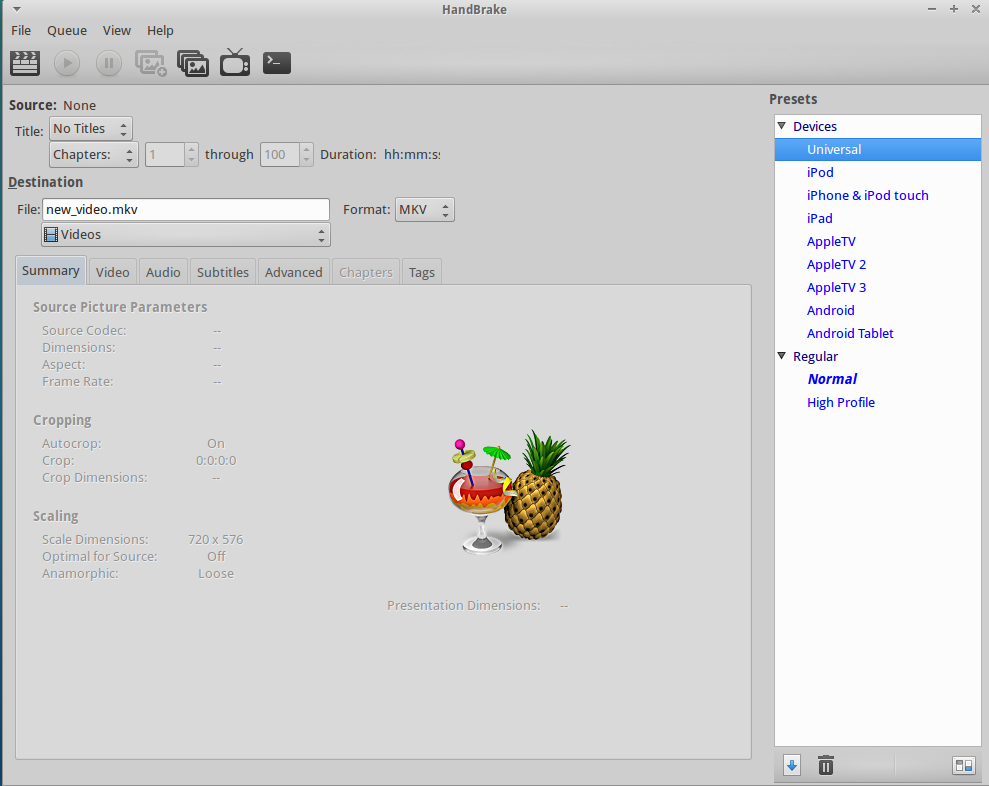Click the disabled Chapters tab

click(x=366, y=272)
